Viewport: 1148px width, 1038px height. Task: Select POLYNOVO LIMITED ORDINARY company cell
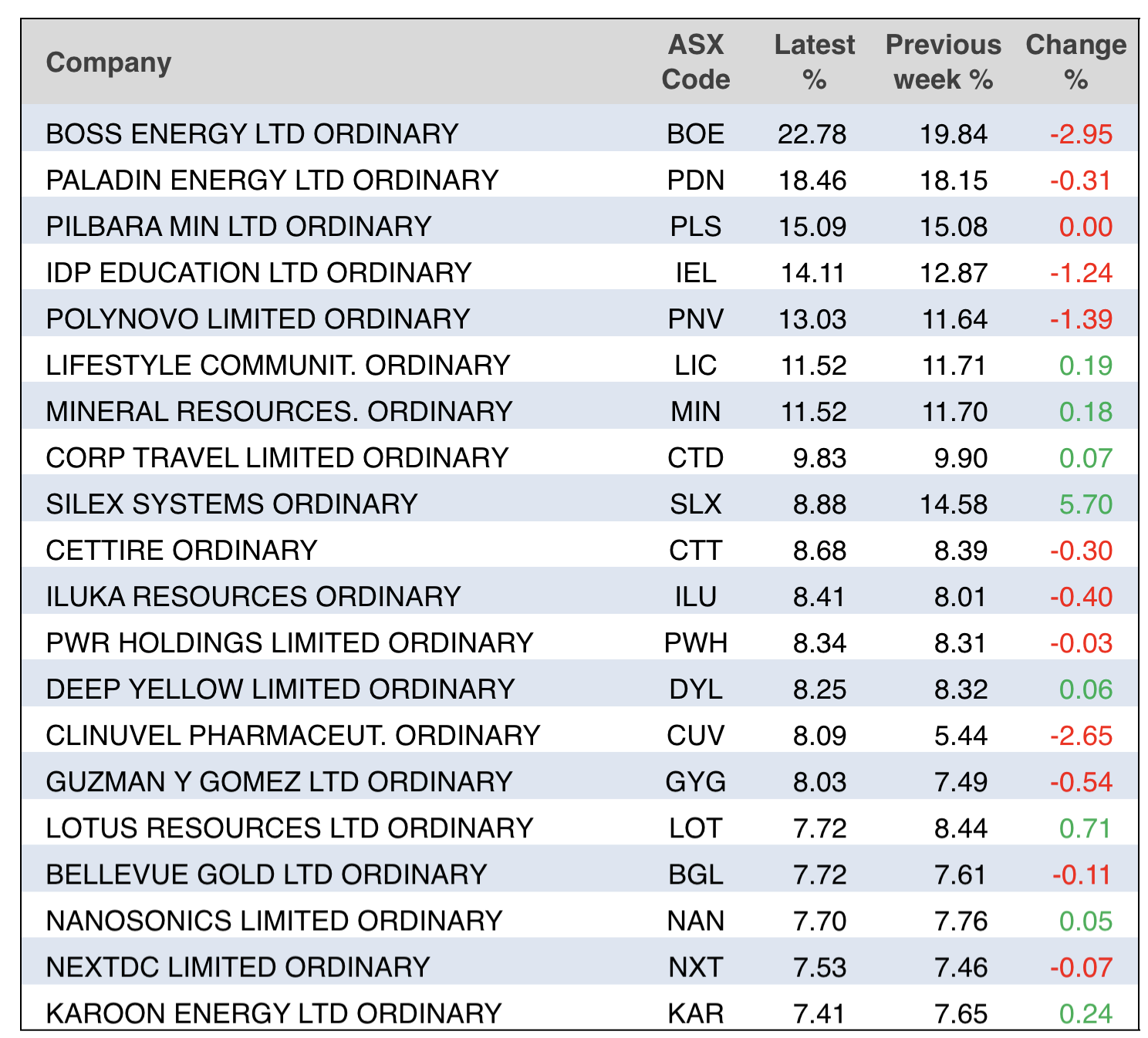tap(258, 319)
